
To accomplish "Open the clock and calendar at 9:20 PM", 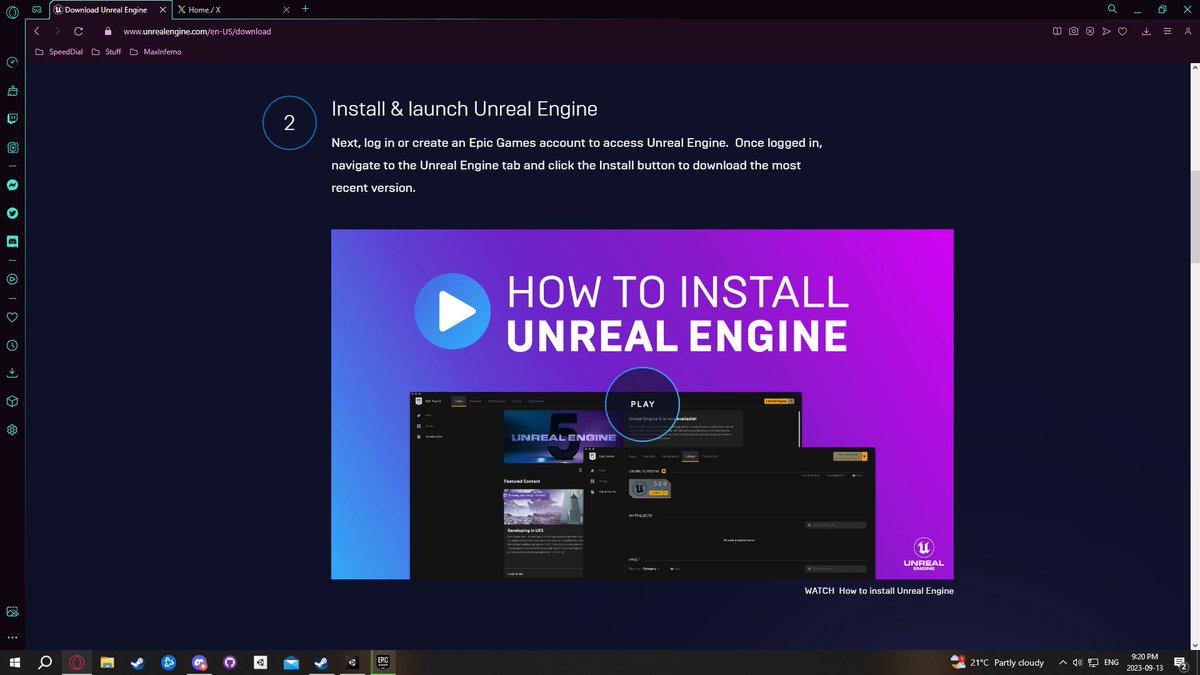I will coord(1146,662).
